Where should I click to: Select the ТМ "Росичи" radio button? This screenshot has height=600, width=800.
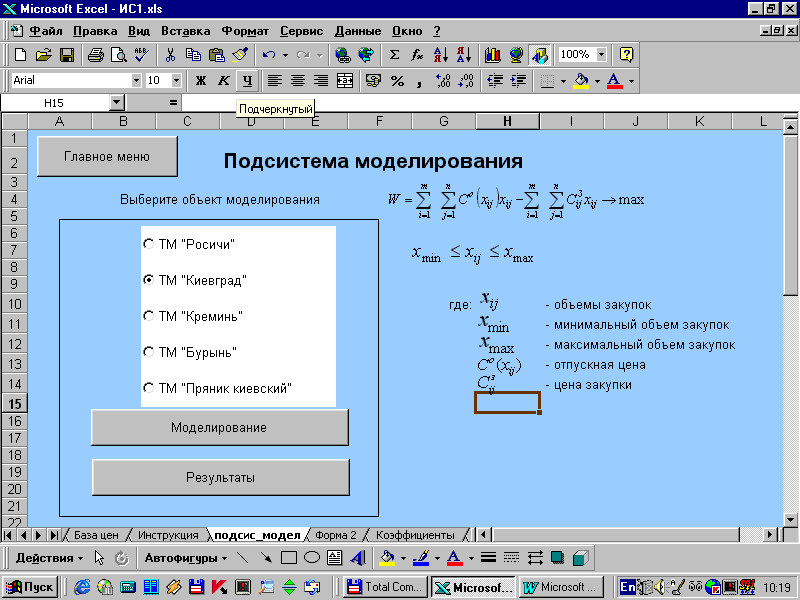click(149, 244)
